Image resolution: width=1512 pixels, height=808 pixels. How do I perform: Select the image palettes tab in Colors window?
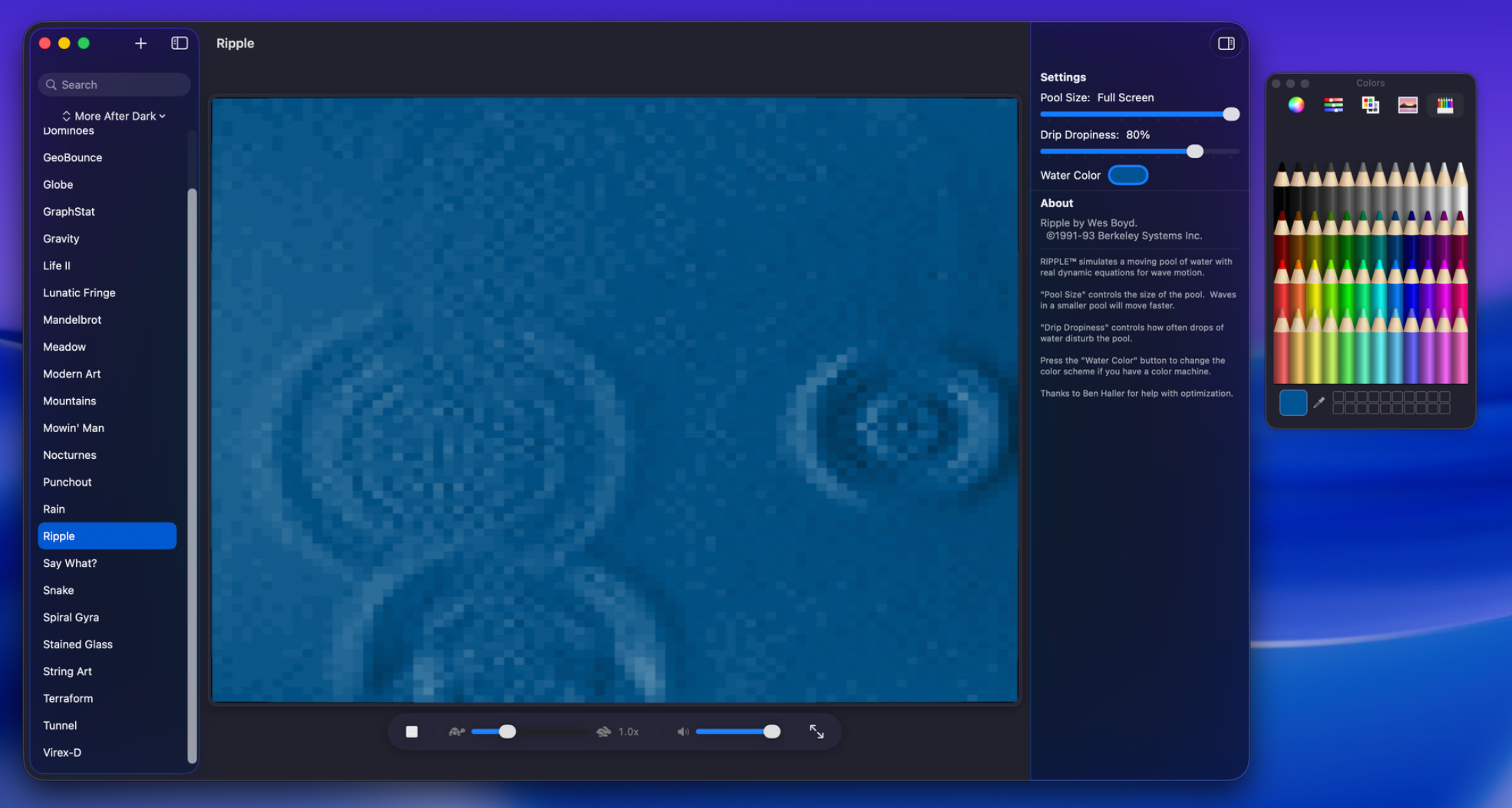(1408, 105)
